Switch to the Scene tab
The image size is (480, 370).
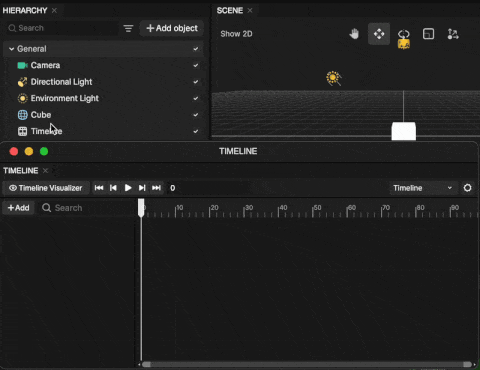click(x=230, y=11)
